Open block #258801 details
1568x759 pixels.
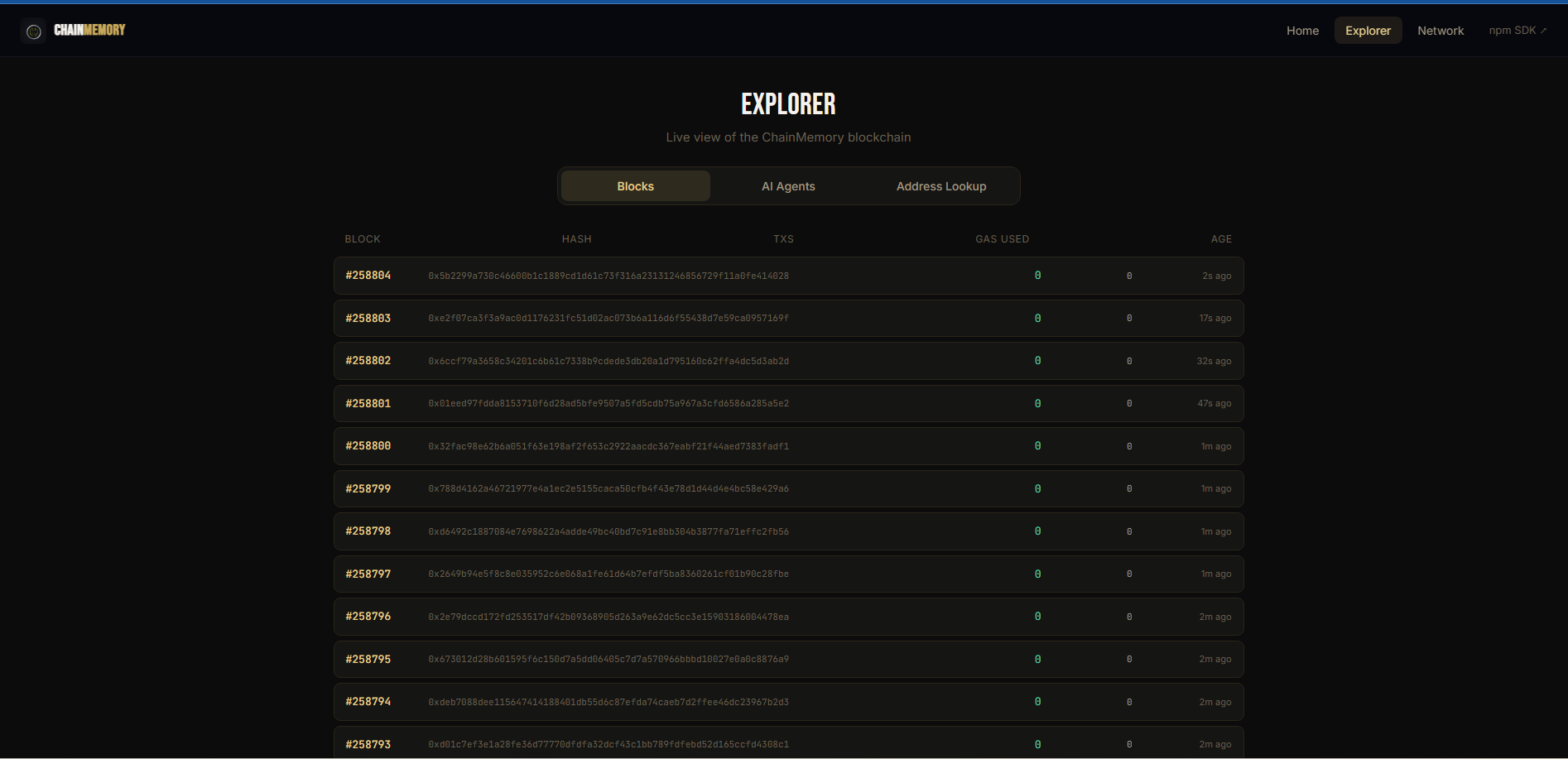(788, 404)
